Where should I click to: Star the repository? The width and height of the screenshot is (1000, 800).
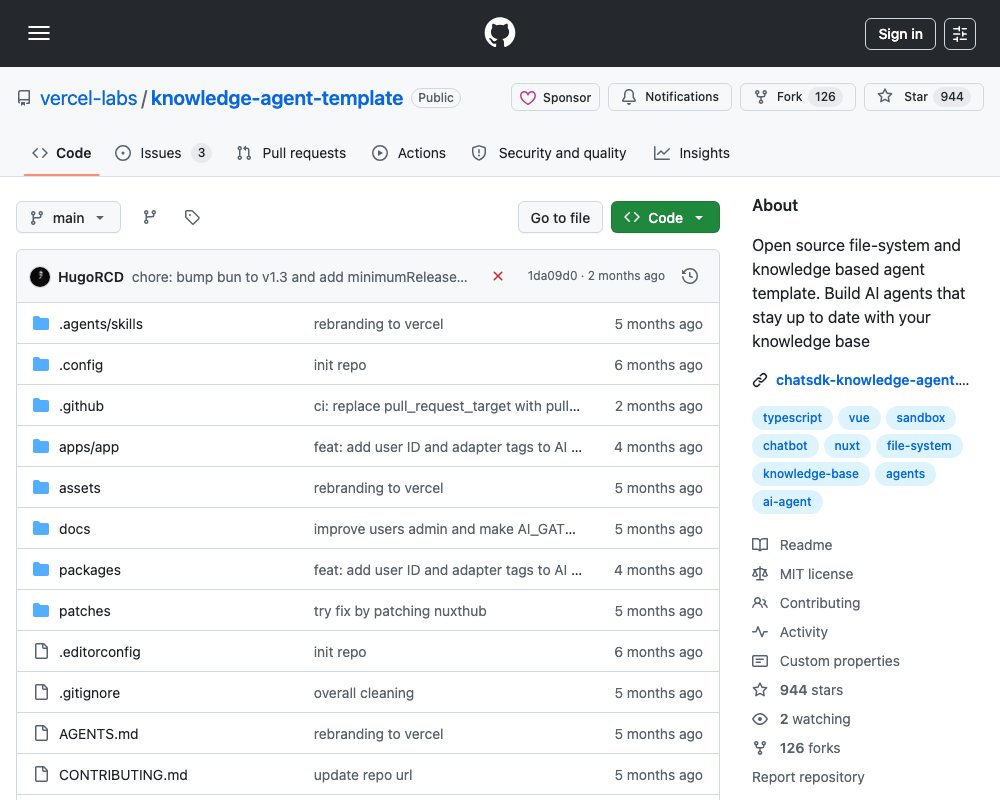pos(923,97)
